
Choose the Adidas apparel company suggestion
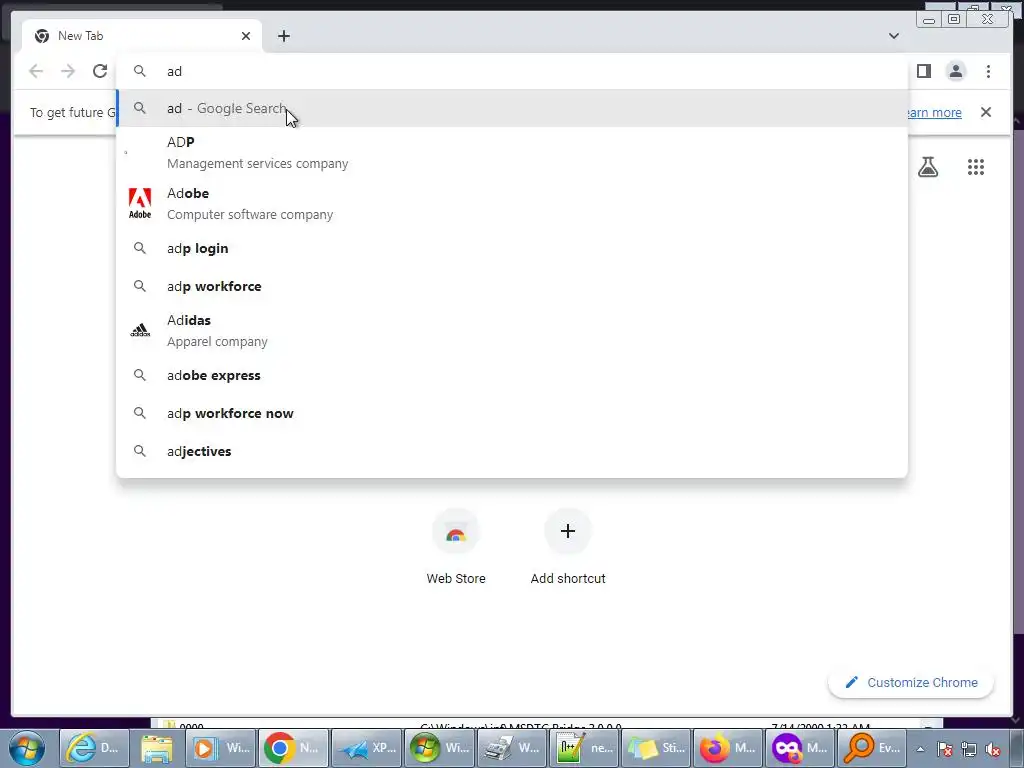[512, 330]
